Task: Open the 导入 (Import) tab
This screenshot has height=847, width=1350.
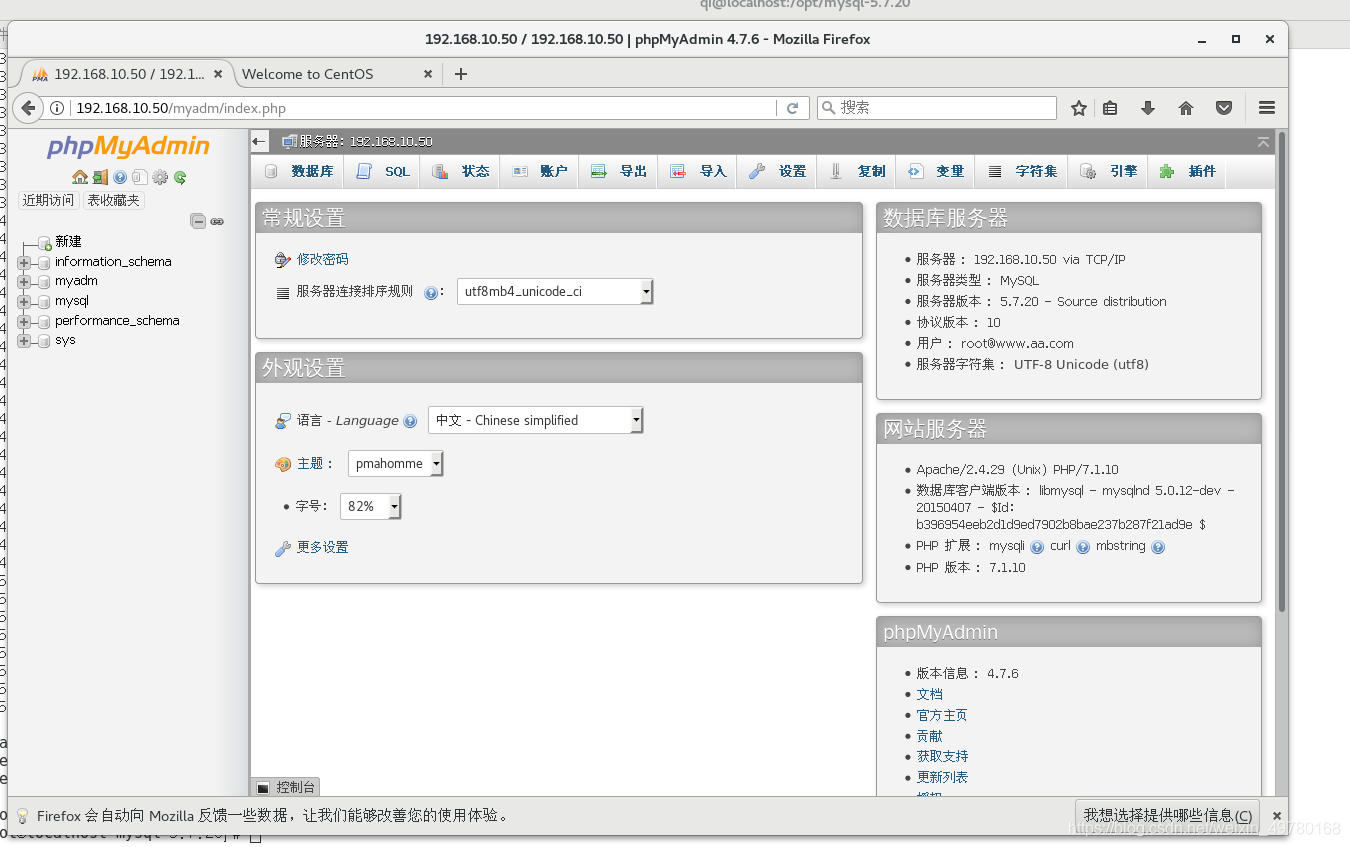Action: point(699,172)
